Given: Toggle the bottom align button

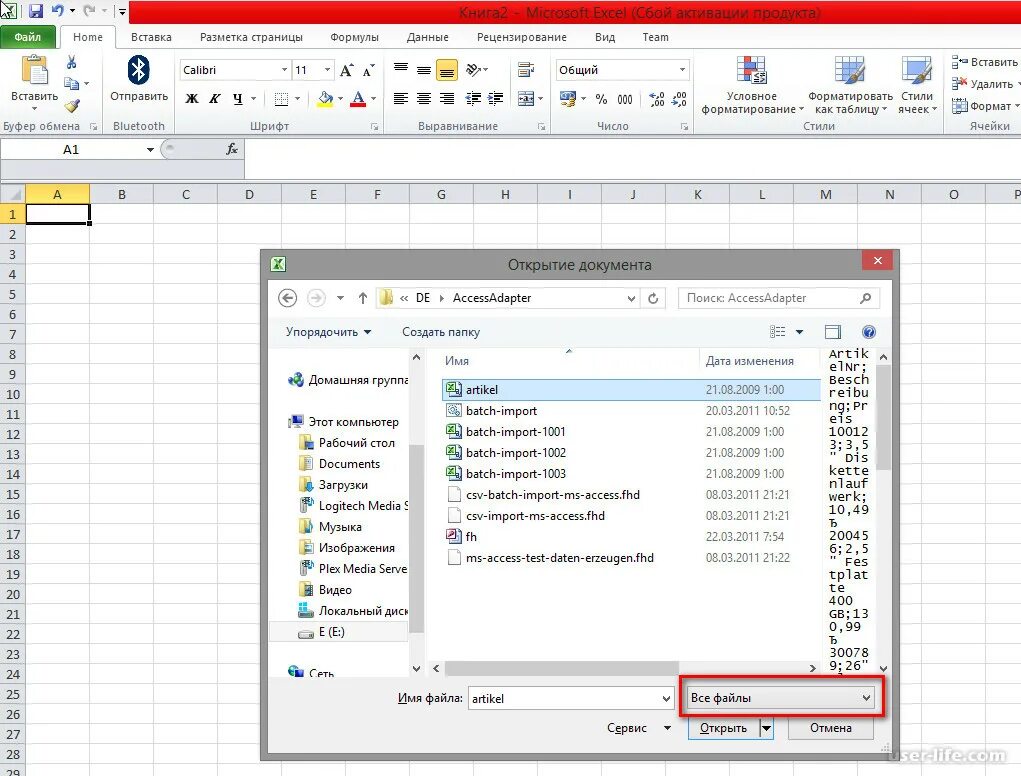Looking at the screenshot, I should point(447,70).
